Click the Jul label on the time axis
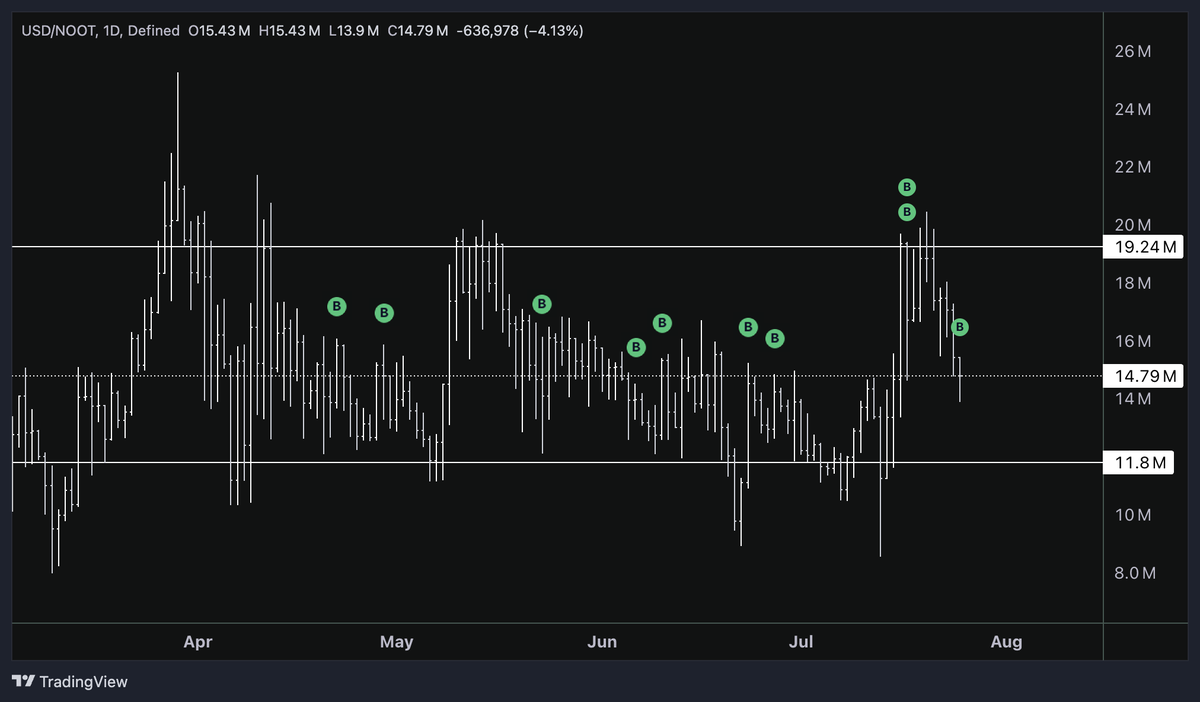This screenshot has height=702, width=1200. pos(800,642)
